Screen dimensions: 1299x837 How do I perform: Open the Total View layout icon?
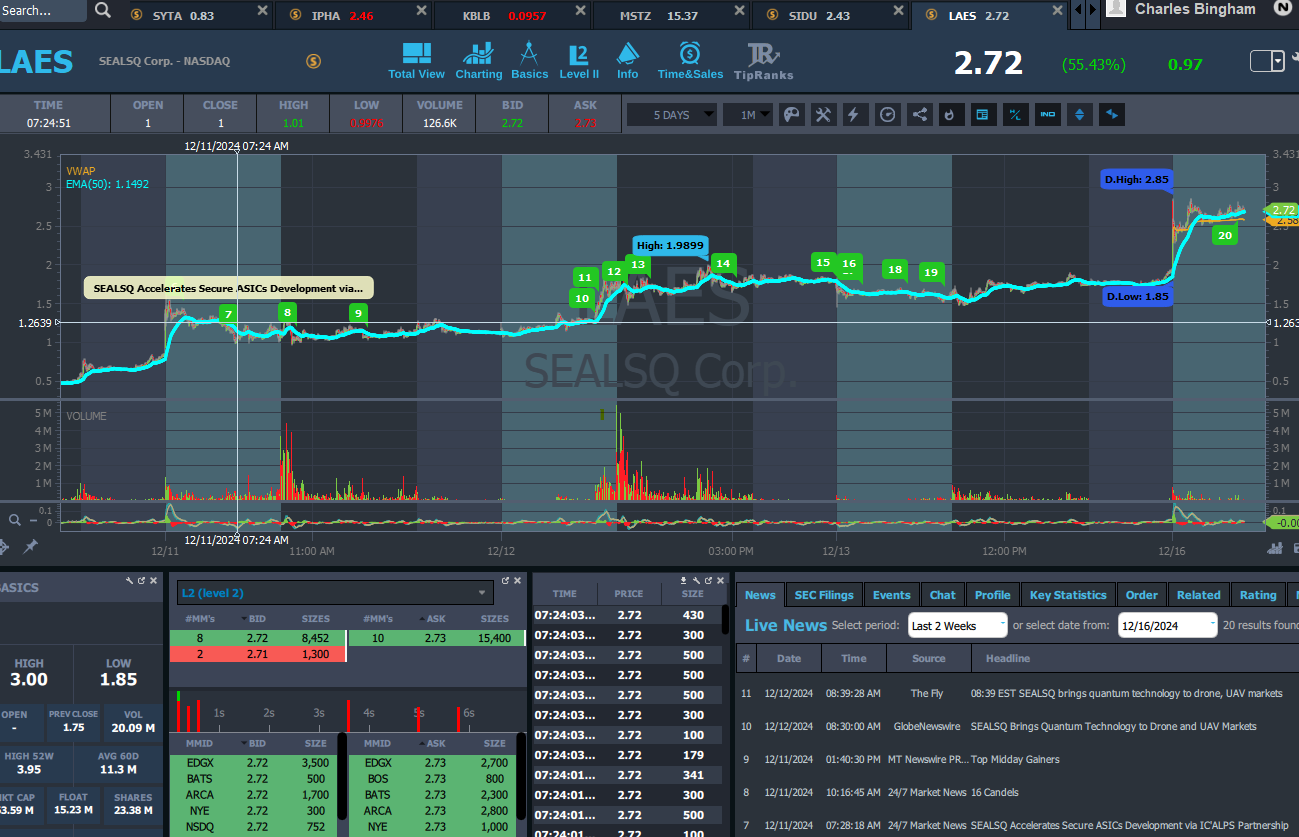coord(416,61)
